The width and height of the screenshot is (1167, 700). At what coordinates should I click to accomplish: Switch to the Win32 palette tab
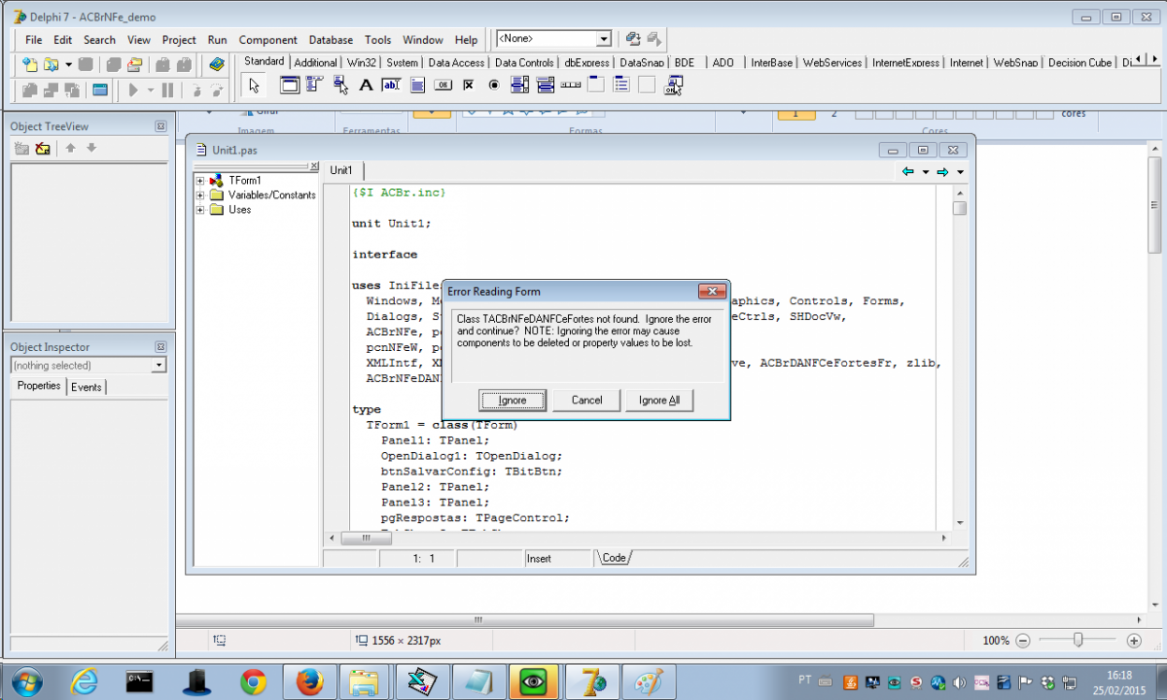(x=362, y=62)
